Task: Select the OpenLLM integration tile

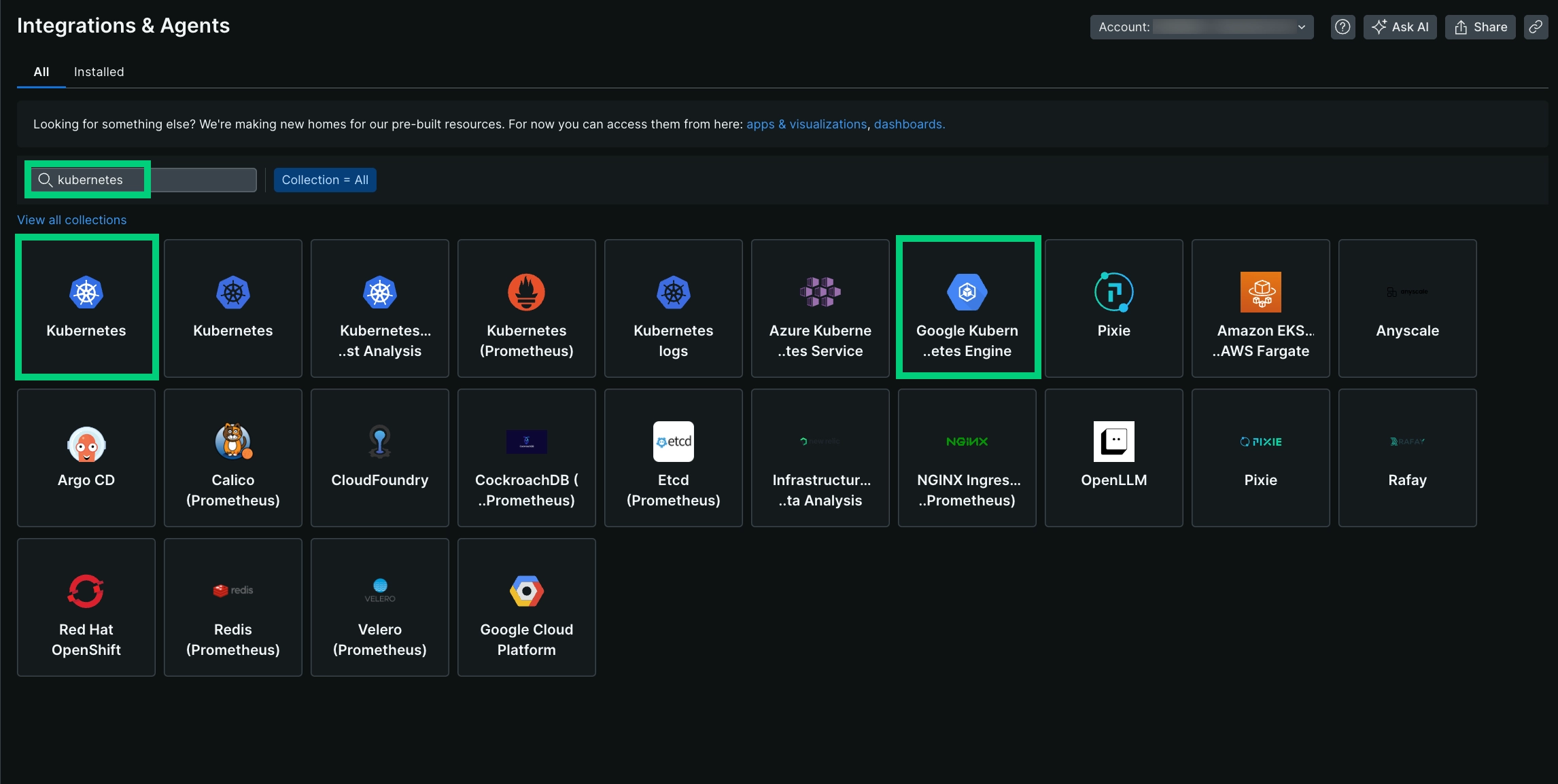Action: pyautogui.click(x=1113, y=458)
